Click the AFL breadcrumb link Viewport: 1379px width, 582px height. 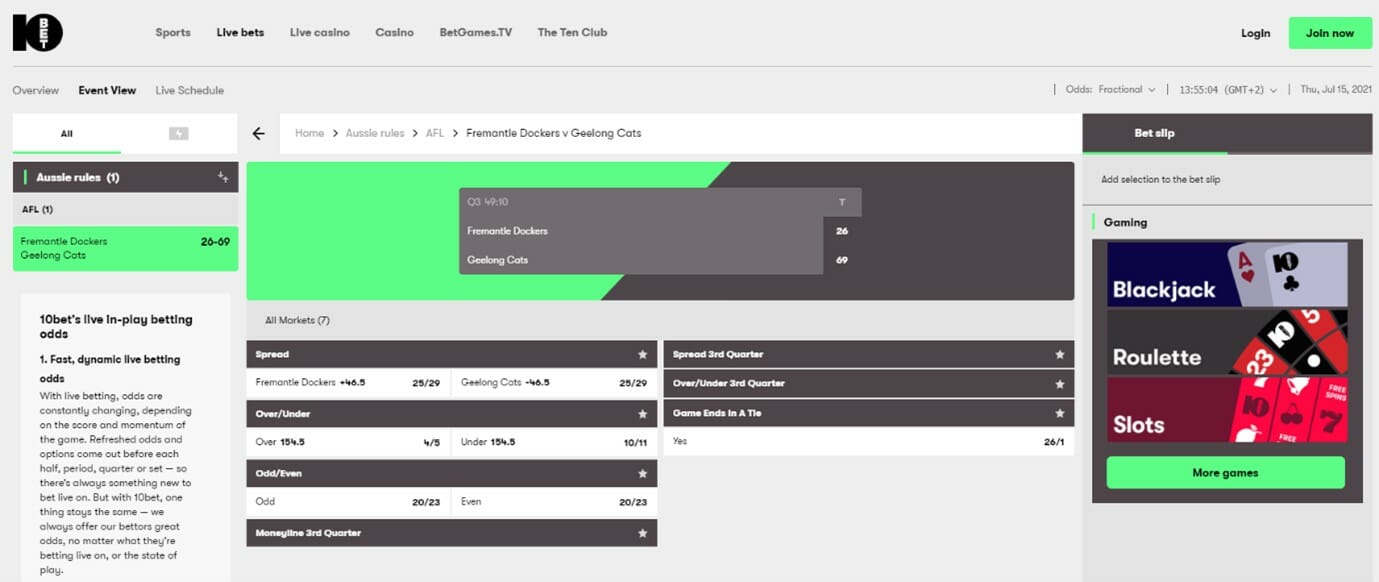click(x=435, y=133)
